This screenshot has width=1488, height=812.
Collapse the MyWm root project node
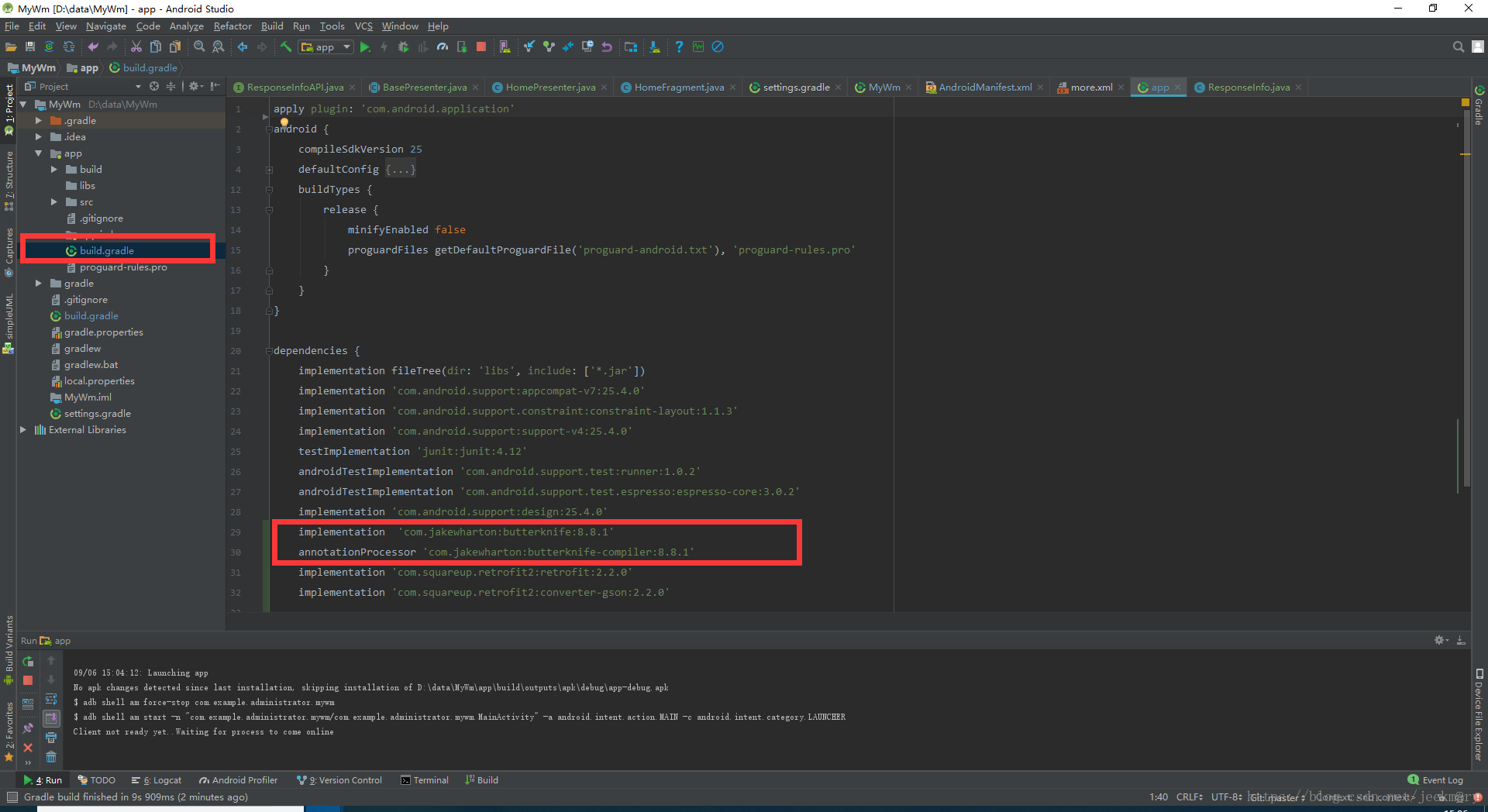click(23, 105)
